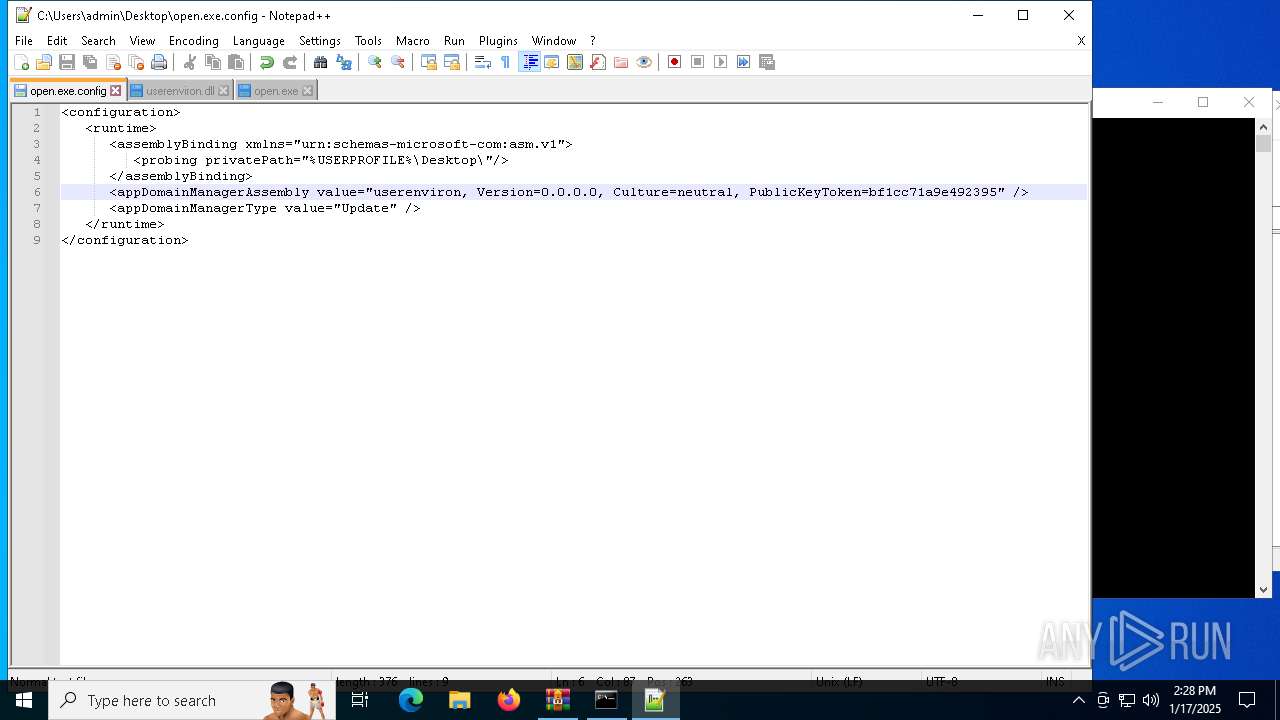The height and width of the screenshot is (720, 1280).
Task: Click the Redo arrow icon
Action: pos(290,62)
